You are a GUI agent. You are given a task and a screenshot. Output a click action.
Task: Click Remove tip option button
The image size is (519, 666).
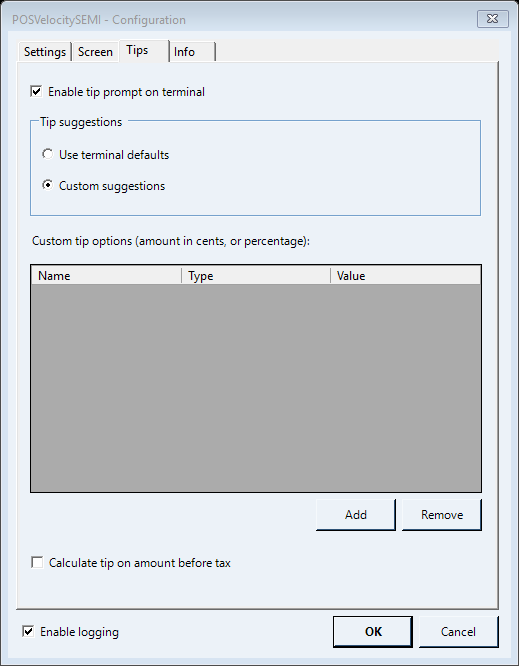(442, 515)
